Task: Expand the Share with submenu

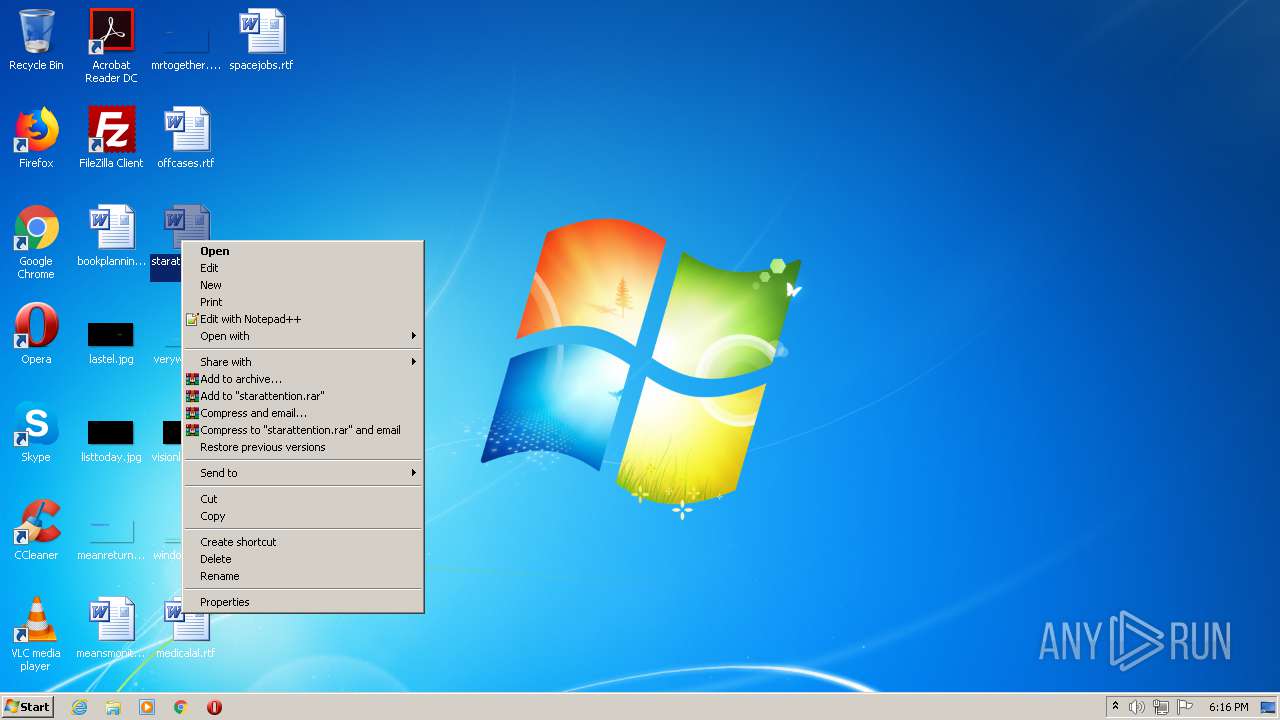Action: 303,362
